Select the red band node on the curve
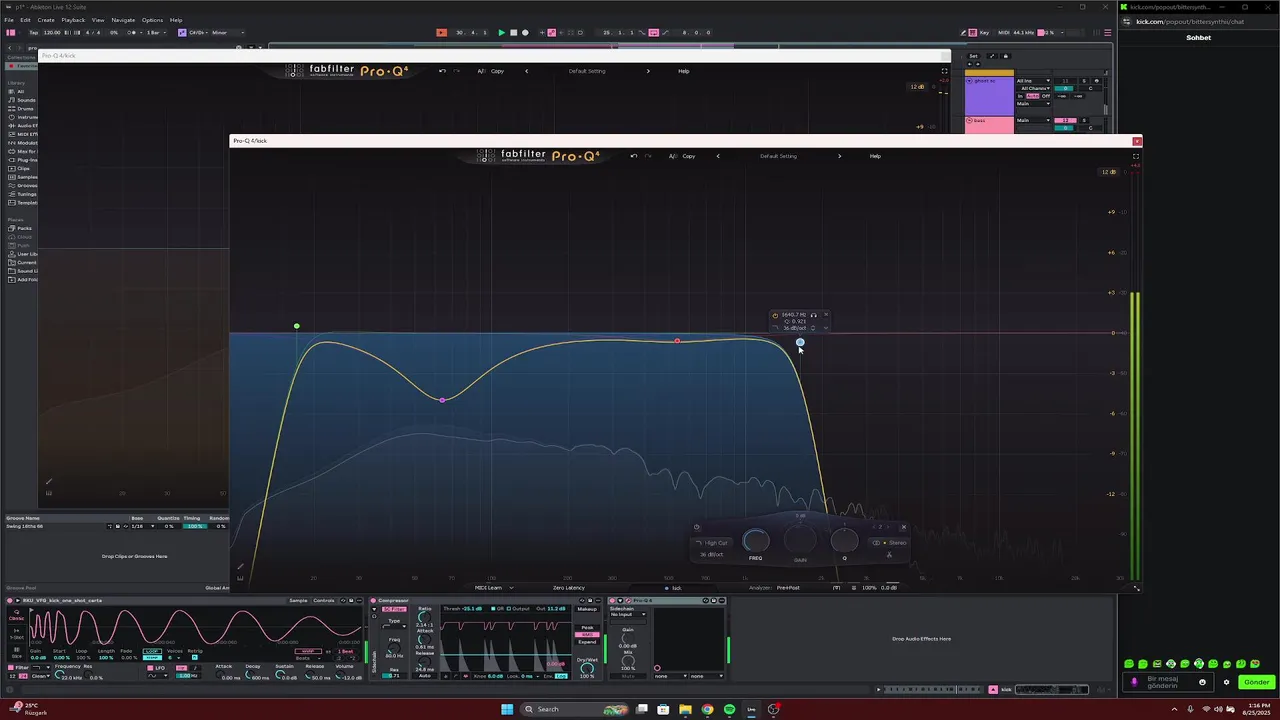Screen dimensions: 1280x720 click(x=677, y=341)
